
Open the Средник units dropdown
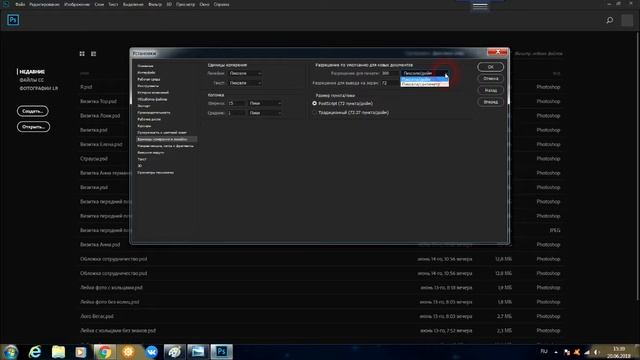point(265,113)
